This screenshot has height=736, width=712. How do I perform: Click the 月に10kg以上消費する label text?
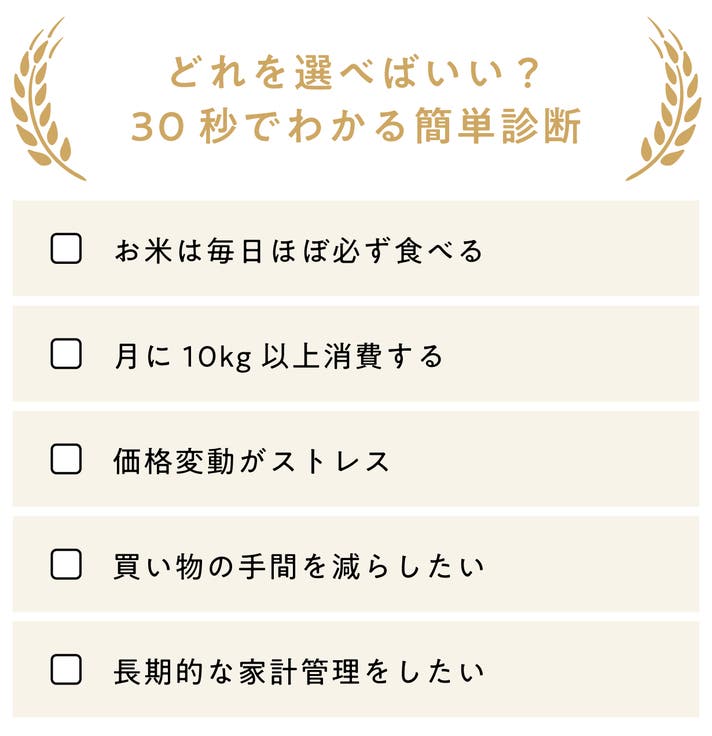[278, 356]
